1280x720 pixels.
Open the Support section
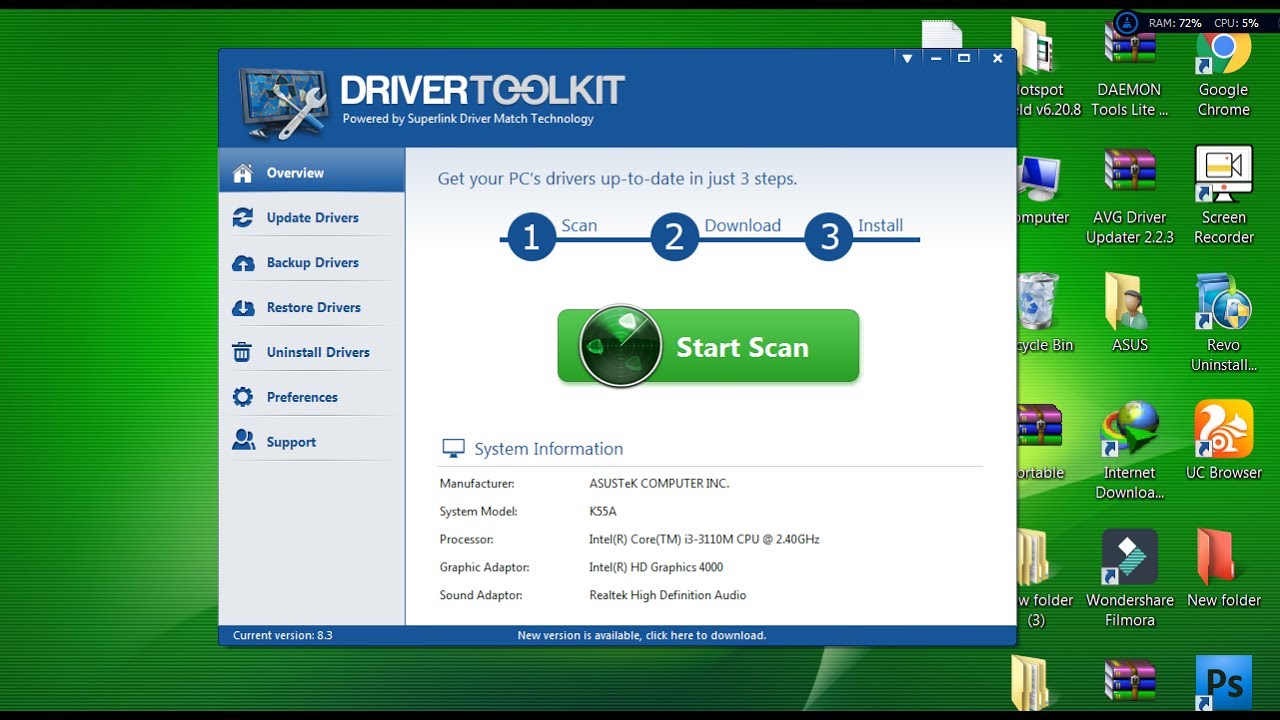312,442
